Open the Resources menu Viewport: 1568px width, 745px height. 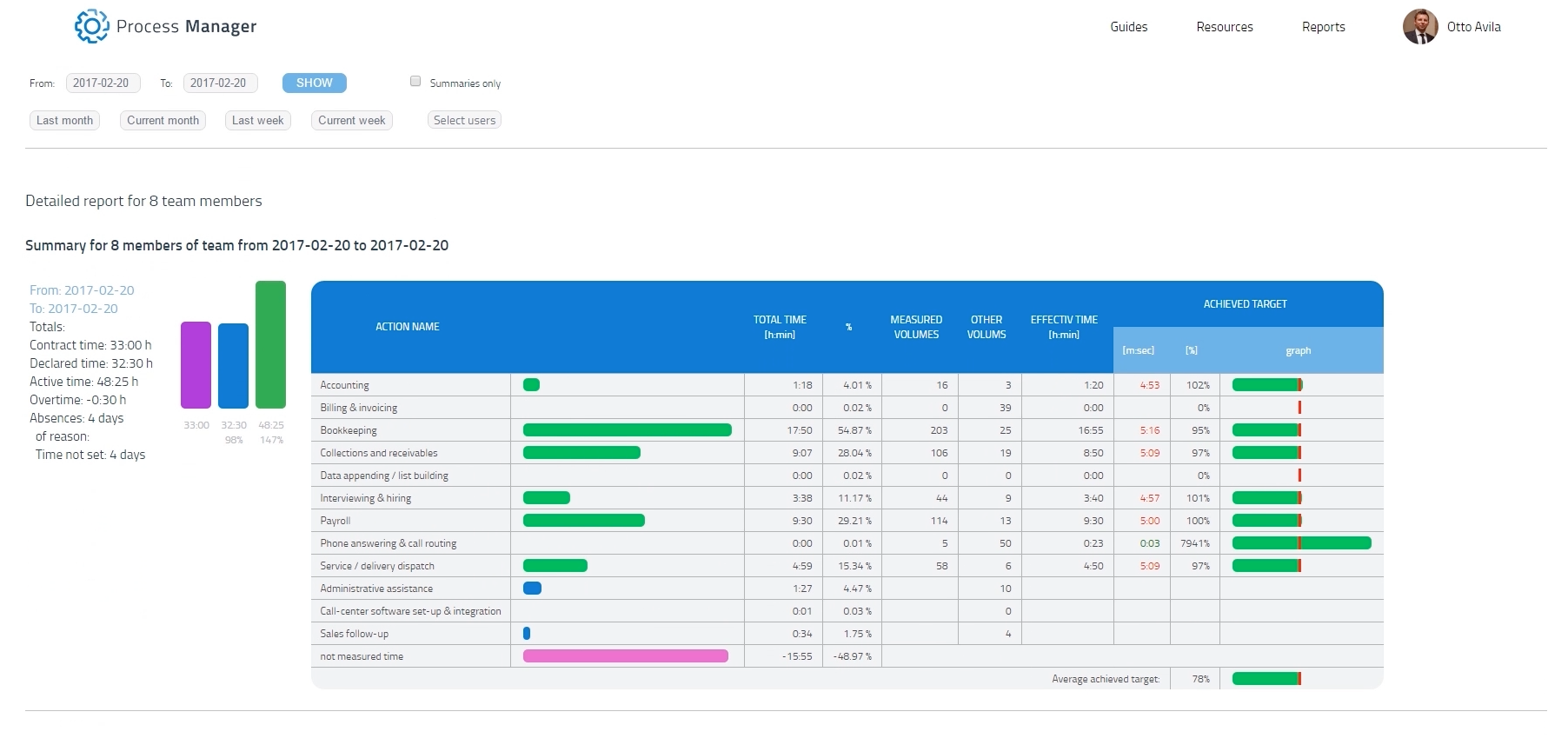(1224, 27)
